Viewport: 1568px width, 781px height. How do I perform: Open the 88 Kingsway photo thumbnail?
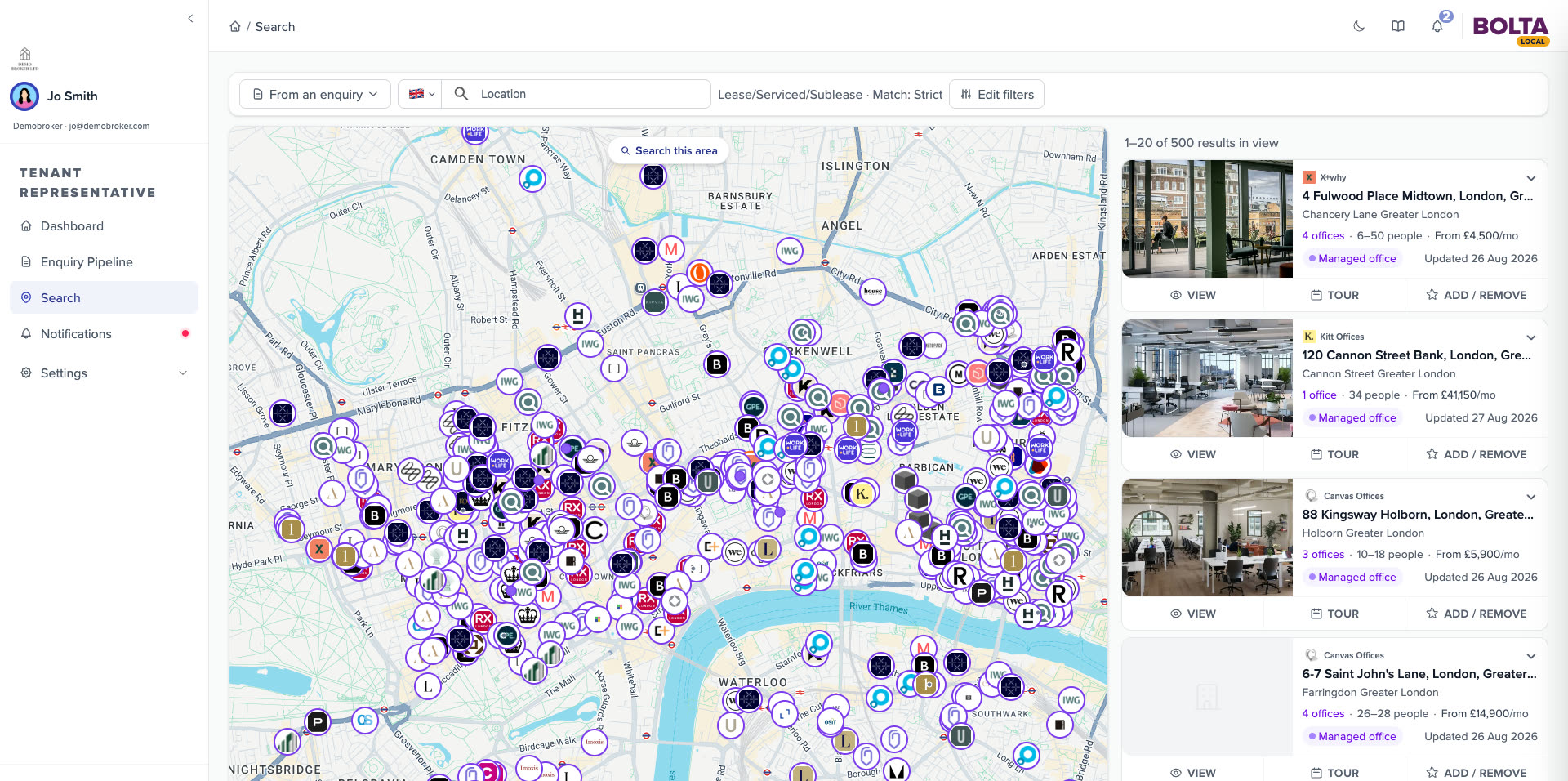tap(1207, 538)
